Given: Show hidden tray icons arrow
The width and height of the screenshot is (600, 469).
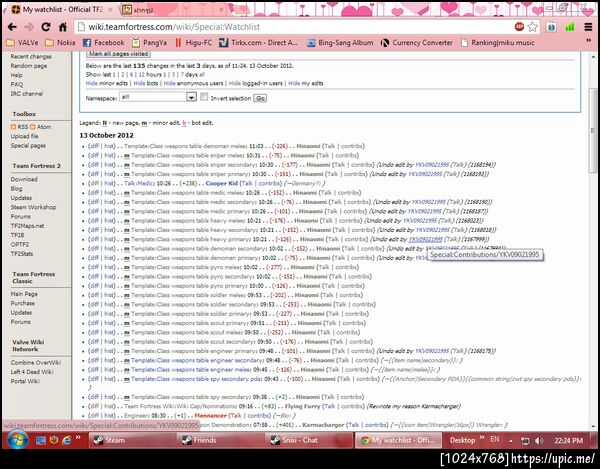Looking at the screenshot, I should [x=511, y=441].
